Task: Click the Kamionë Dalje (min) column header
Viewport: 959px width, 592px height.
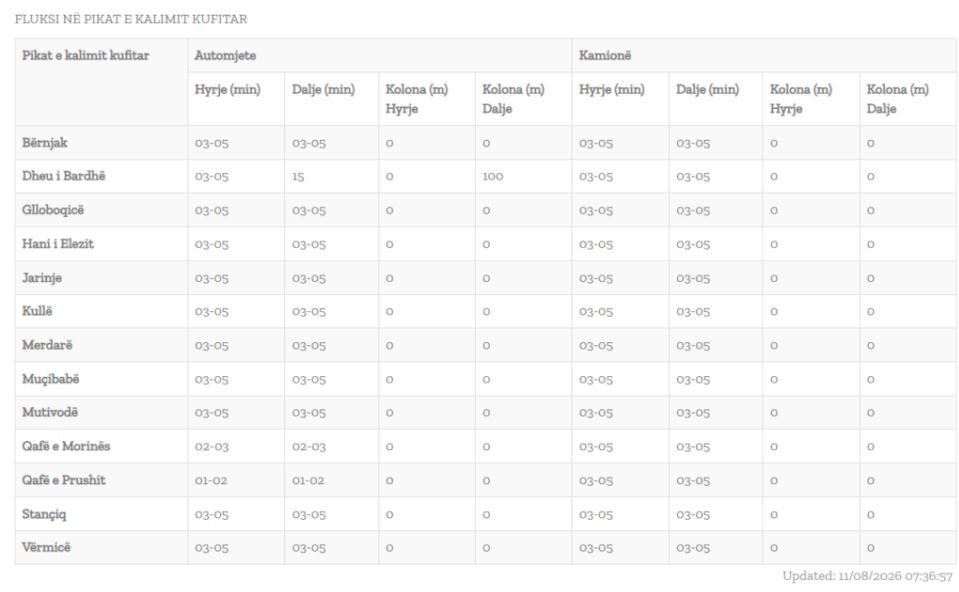Action: point(708,90)
